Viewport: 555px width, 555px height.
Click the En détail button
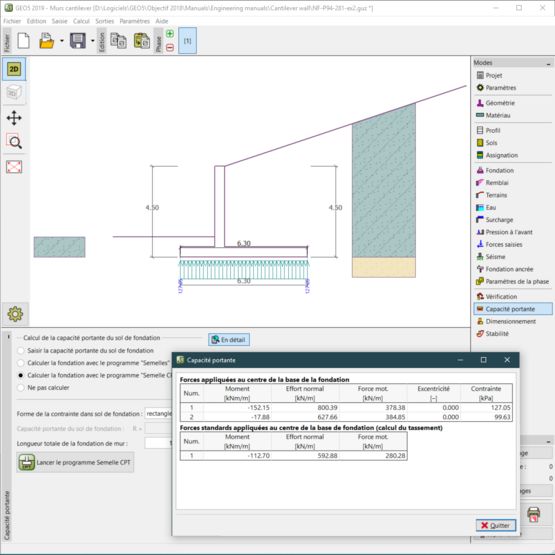[229, 340]
